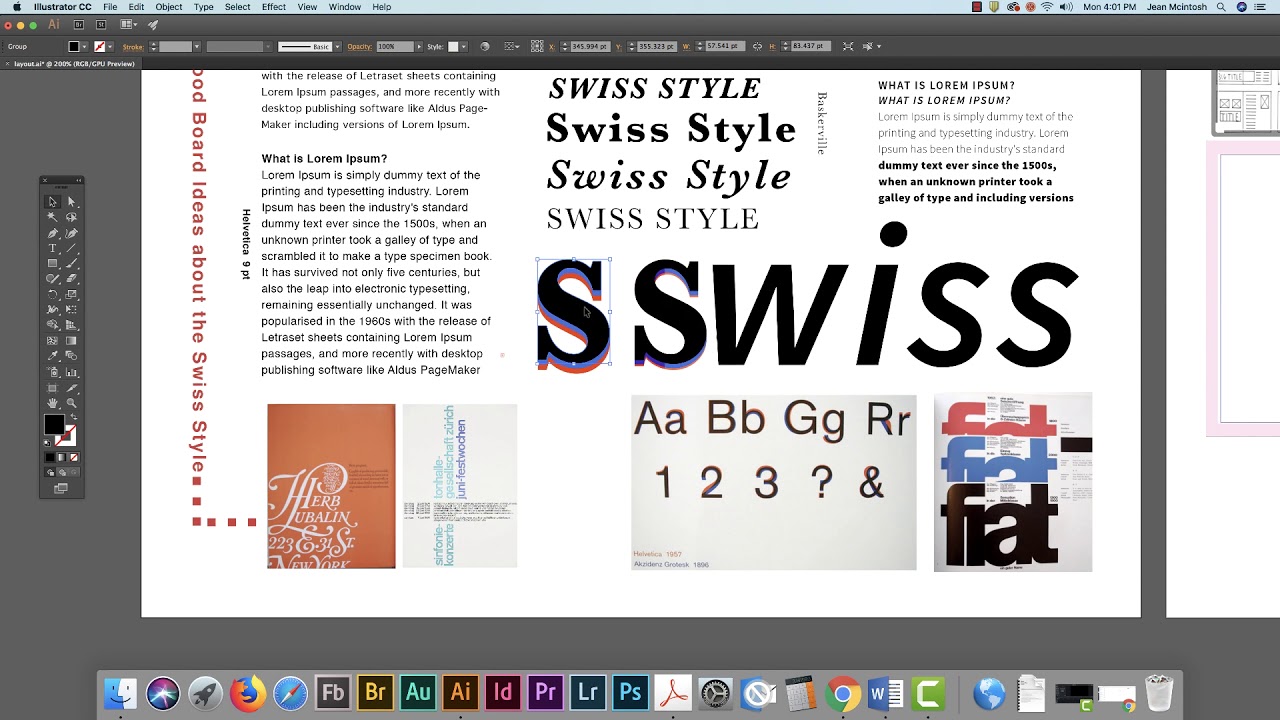
Task: Select the Pen tool
Action: [52, 232]
